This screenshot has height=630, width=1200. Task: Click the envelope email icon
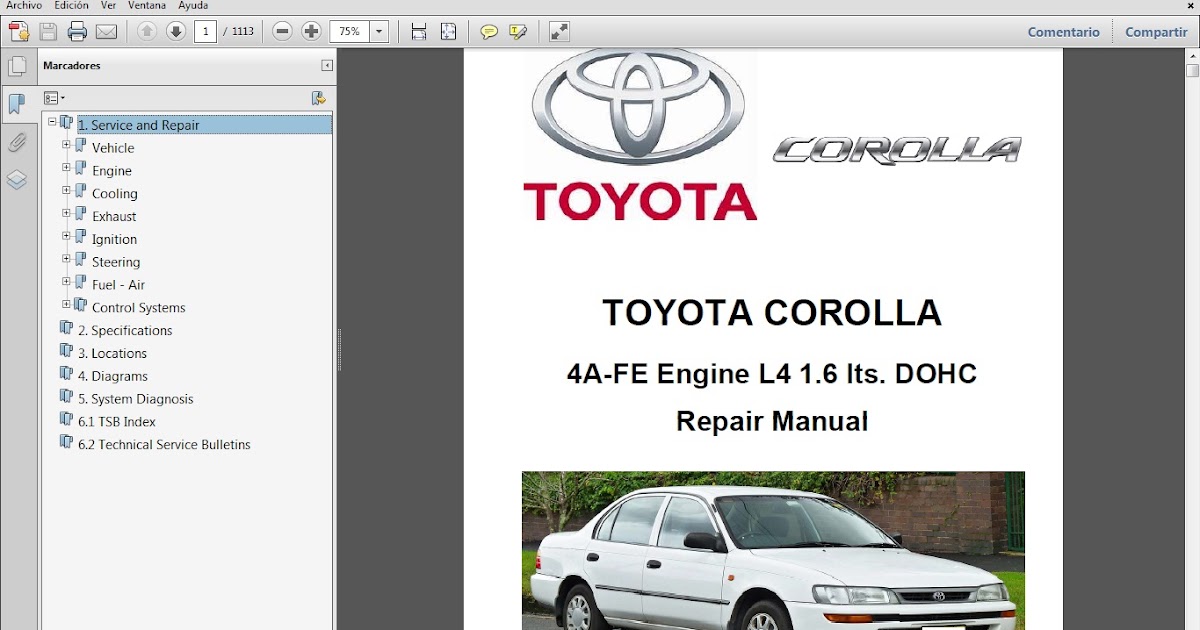[x=106, y=32]
